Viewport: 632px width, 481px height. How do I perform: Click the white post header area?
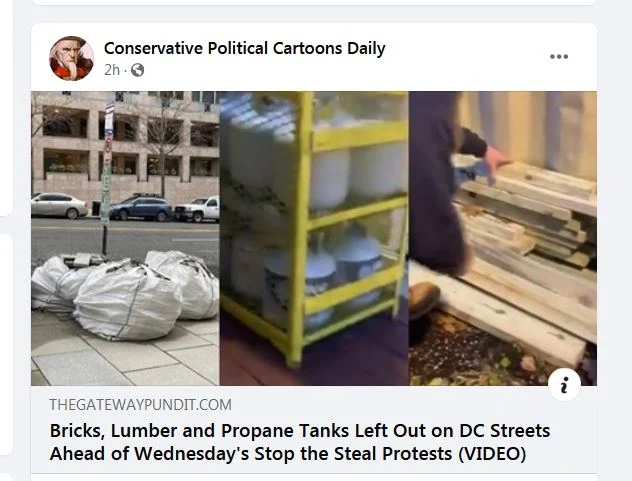tap(314, 57)
